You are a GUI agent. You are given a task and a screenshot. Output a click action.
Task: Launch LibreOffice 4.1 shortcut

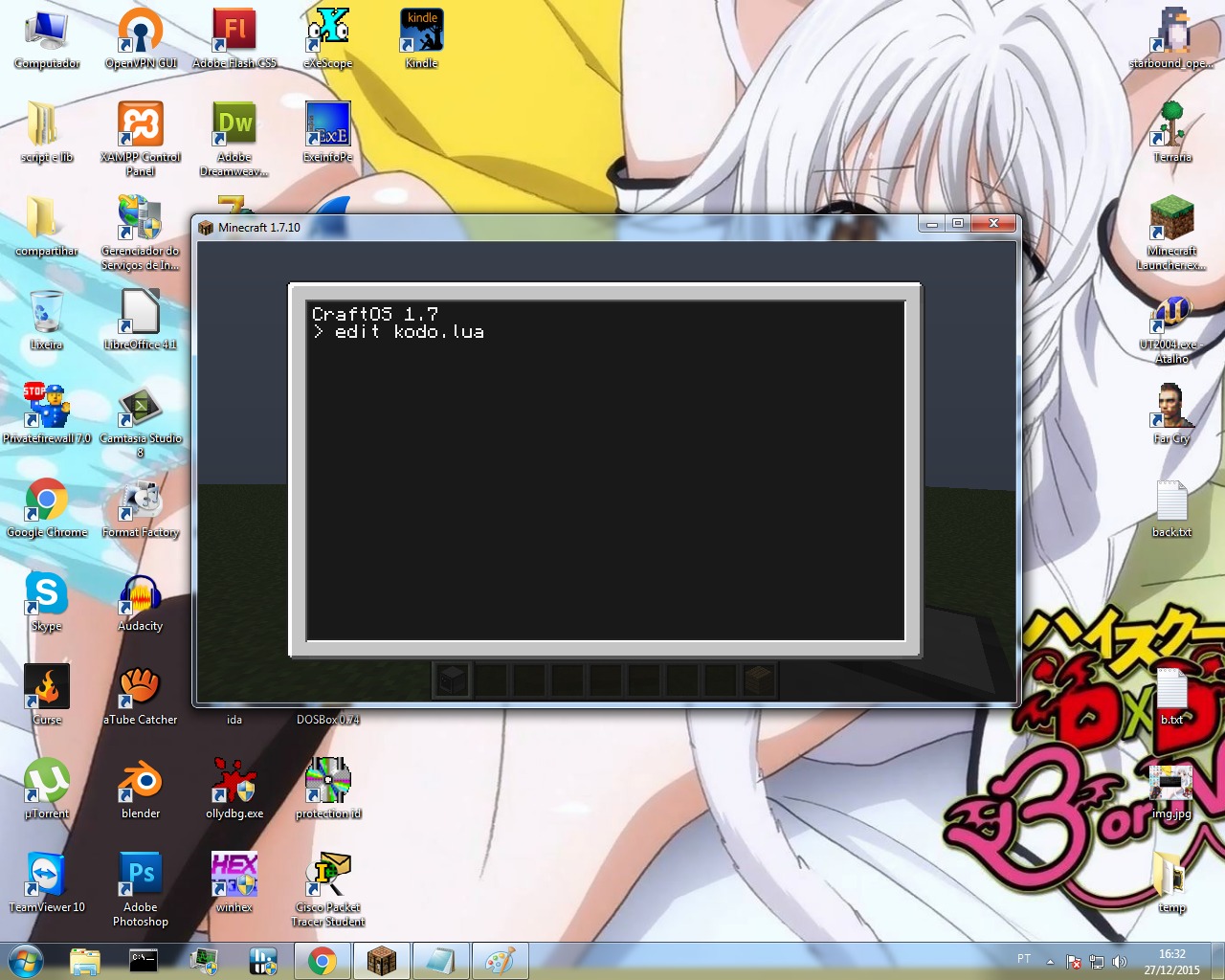coord(141,320)
